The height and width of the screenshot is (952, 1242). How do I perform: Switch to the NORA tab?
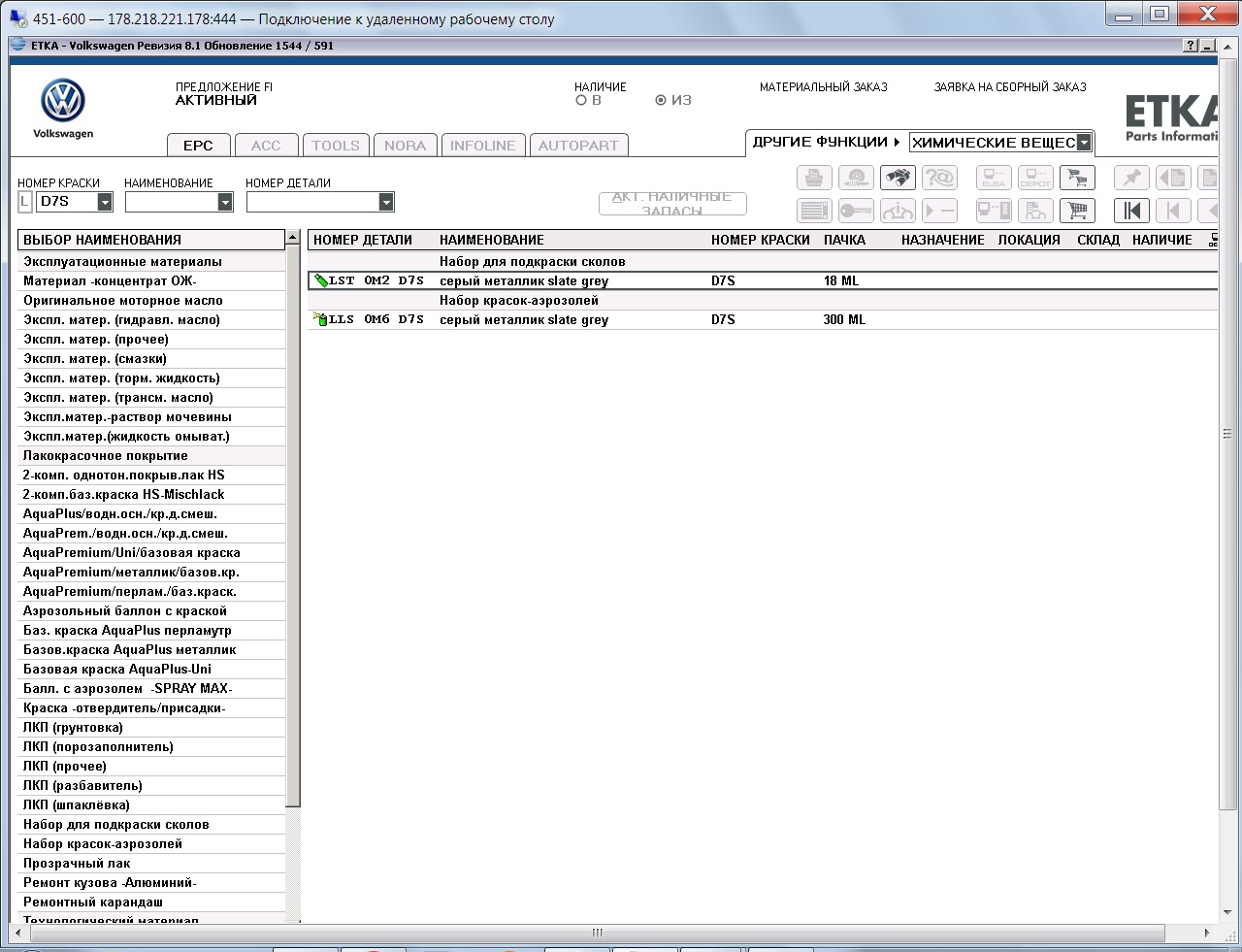click(405, 145)
